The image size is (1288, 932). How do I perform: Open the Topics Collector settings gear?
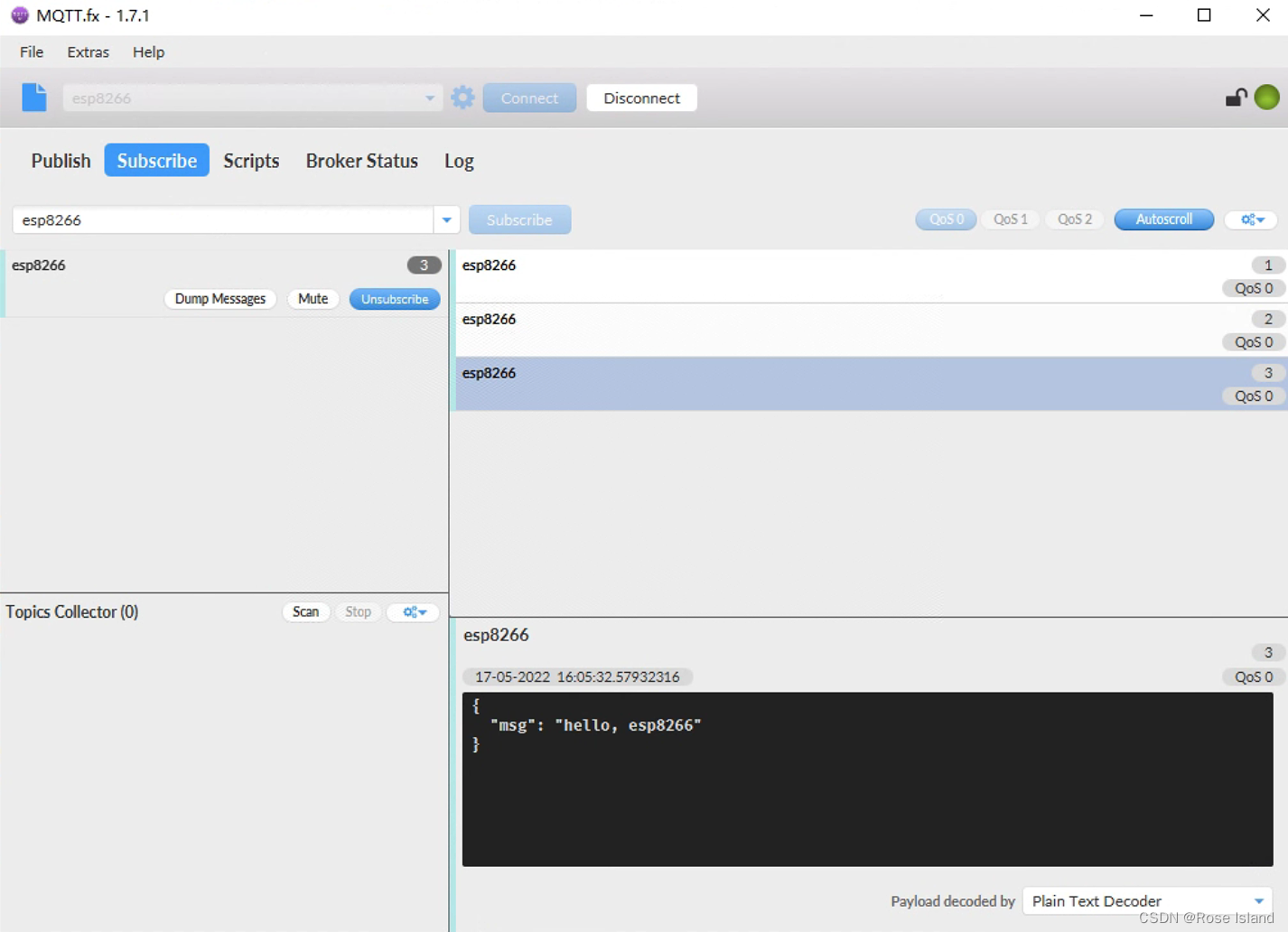(412, 611)
